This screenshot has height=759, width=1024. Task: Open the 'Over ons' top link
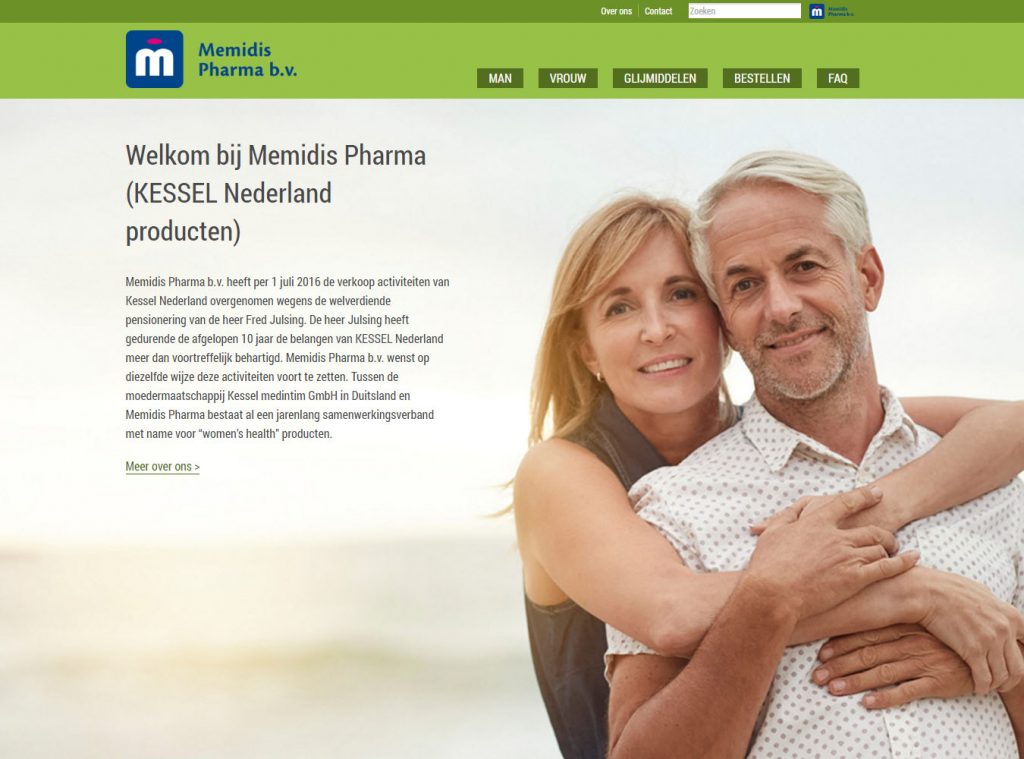coord(616,11)
